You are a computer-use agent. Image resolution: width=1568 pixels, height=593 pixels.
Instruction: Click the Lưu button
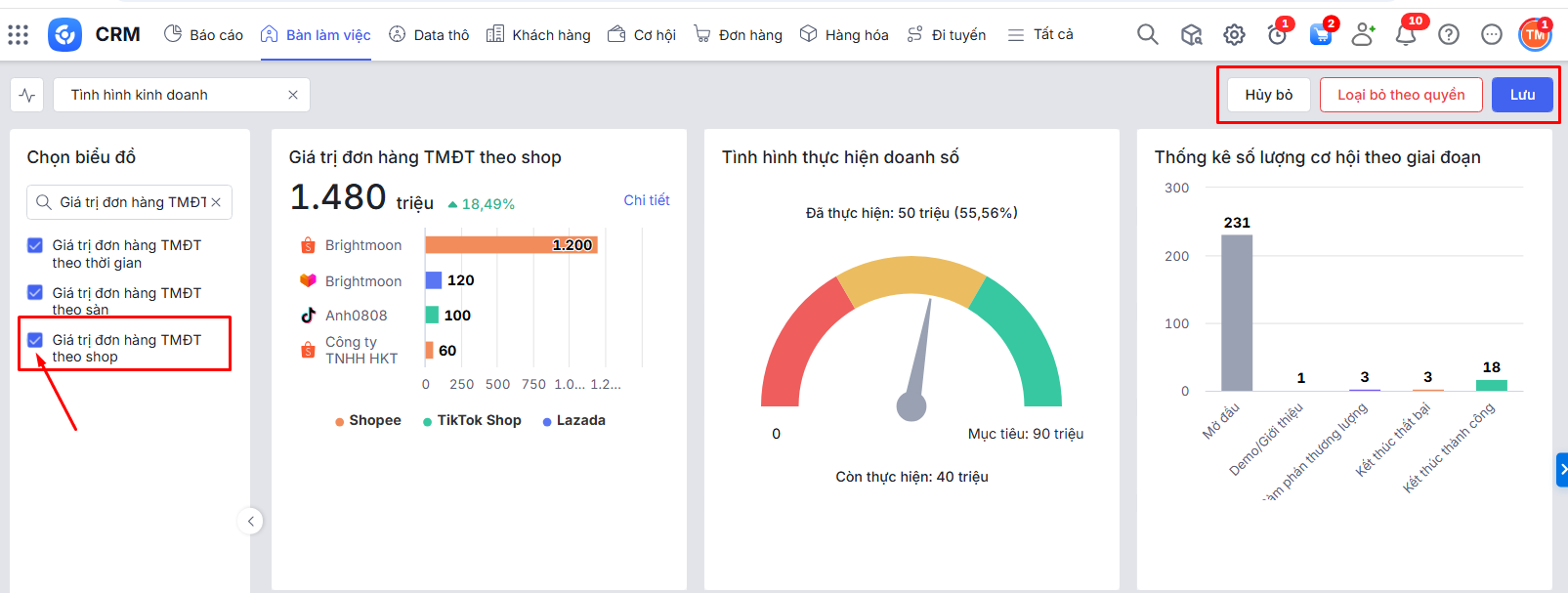point(1522,95)
